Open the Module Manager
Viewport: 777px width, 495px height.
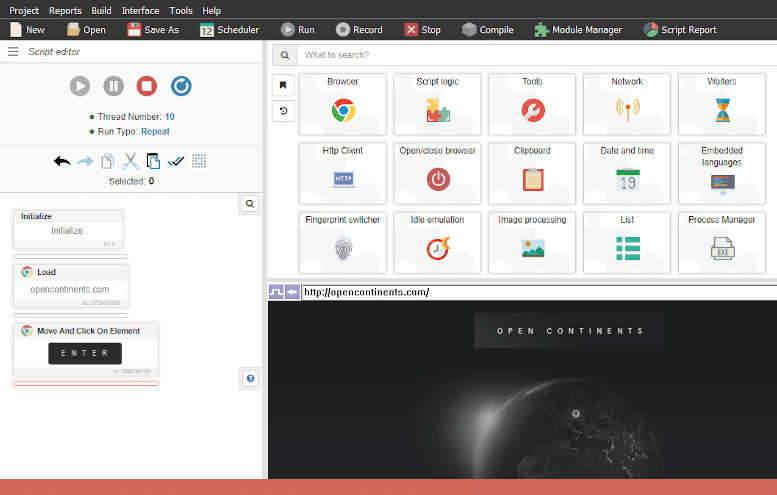click(578, 30)
